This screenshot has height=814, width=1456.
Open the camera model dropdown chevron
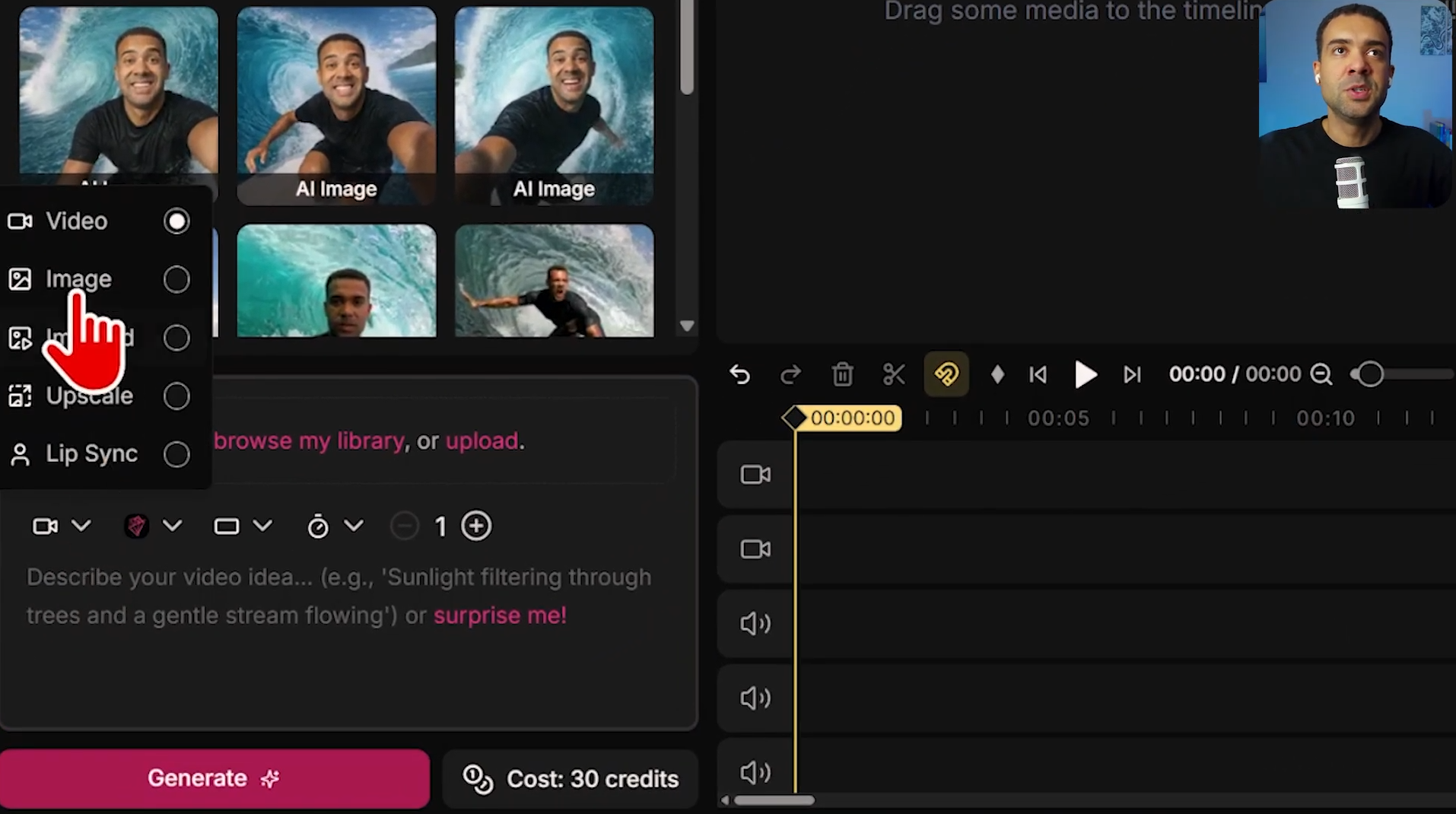click(x=81, y=526)
